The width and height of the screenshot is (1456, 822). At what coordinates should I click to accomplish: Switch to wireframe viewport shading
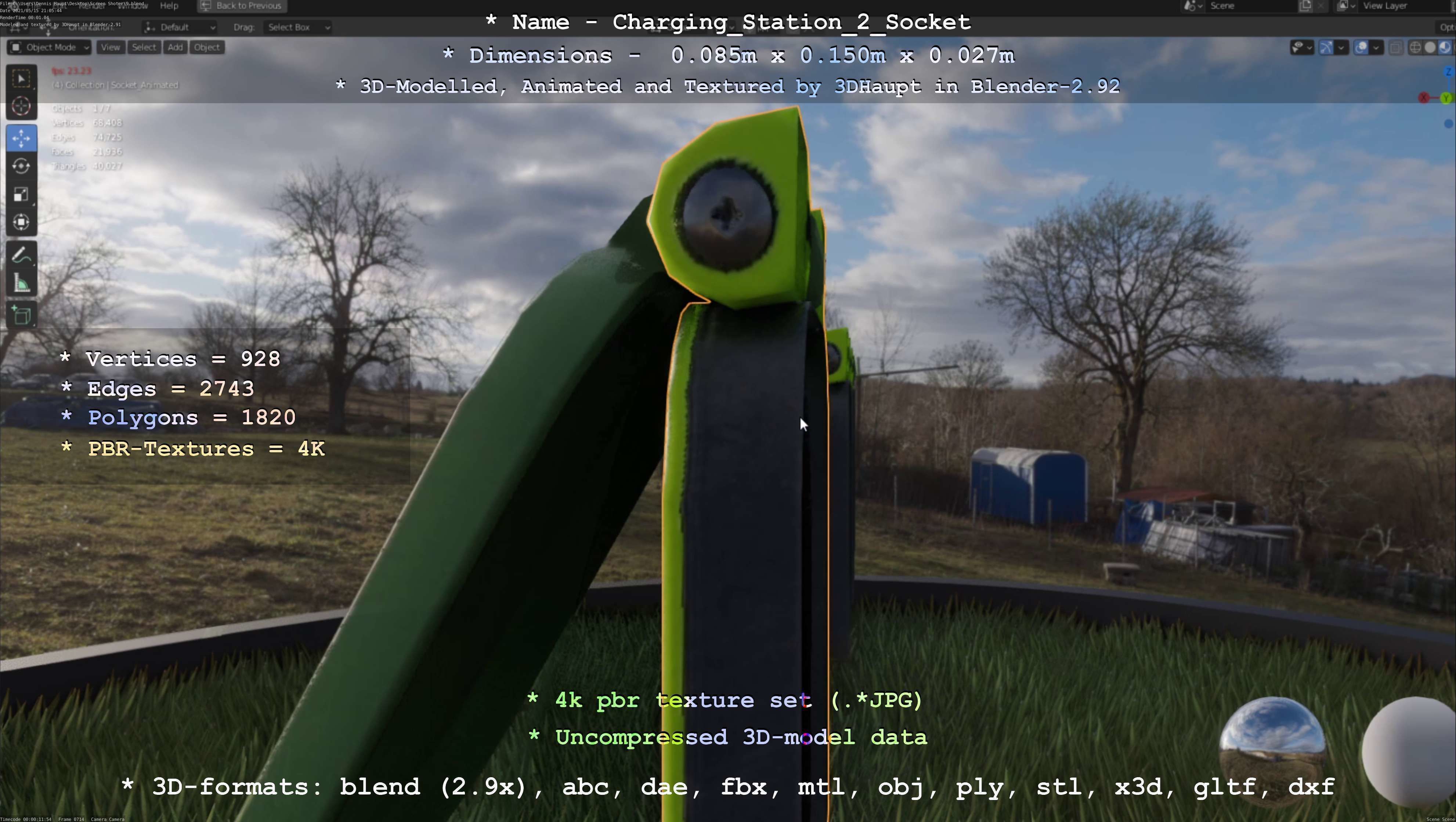point(1415,47)
